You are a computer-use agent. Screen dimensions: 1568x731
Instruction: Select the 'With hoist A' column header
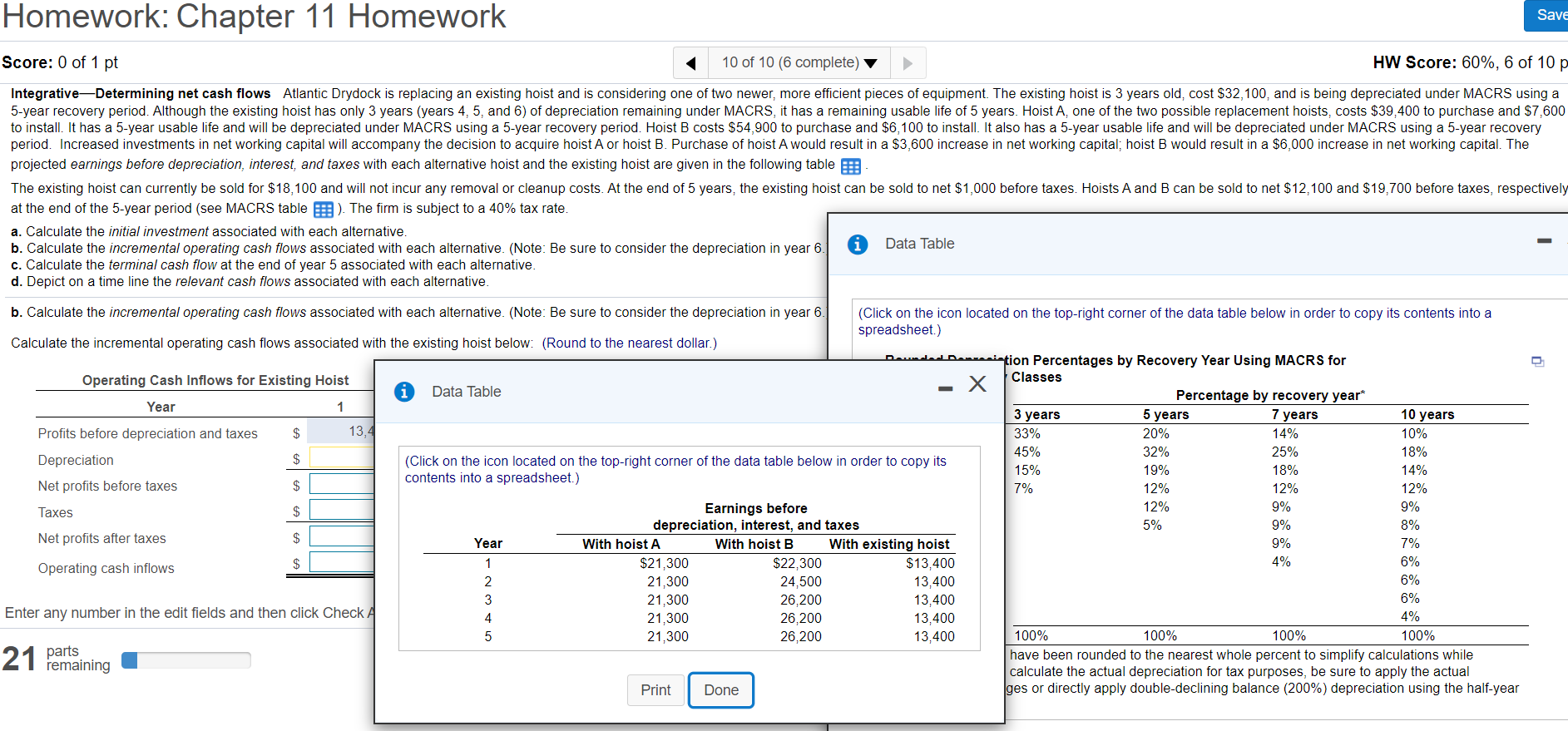621,544
